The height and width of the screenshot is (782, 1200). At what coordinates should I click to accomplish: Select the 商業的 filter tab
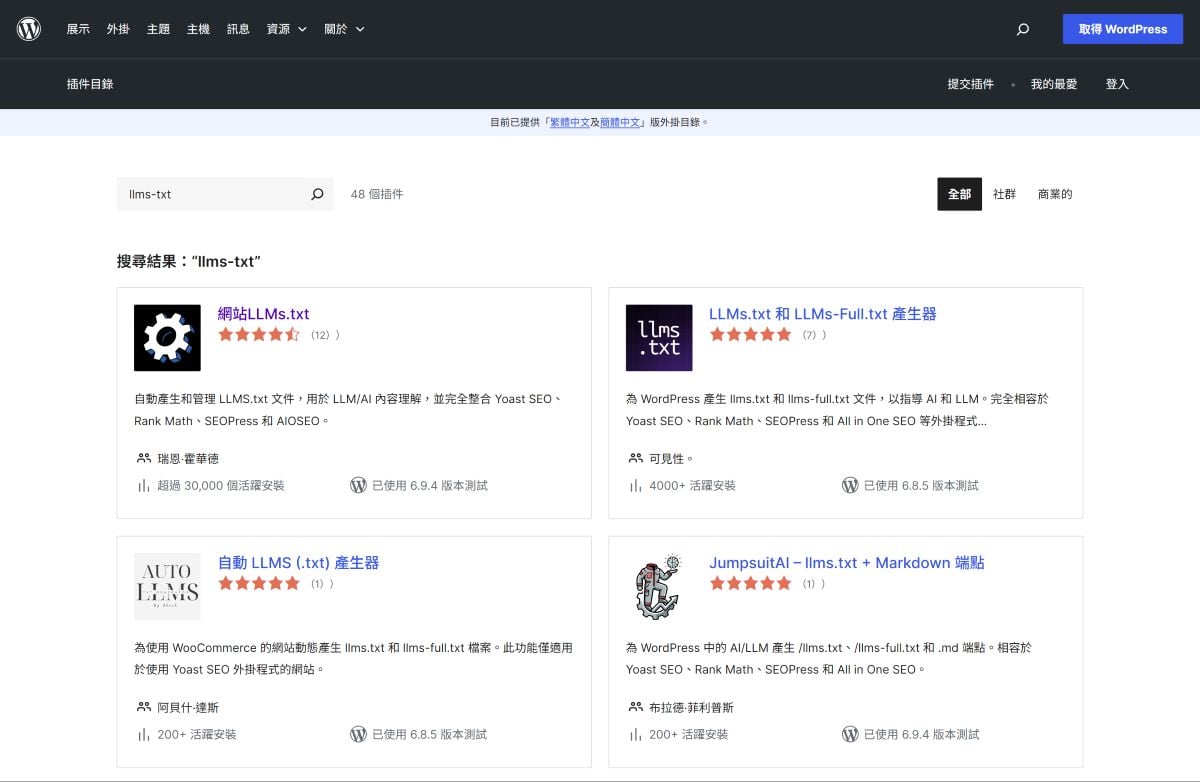click(x=1055, y=194)
